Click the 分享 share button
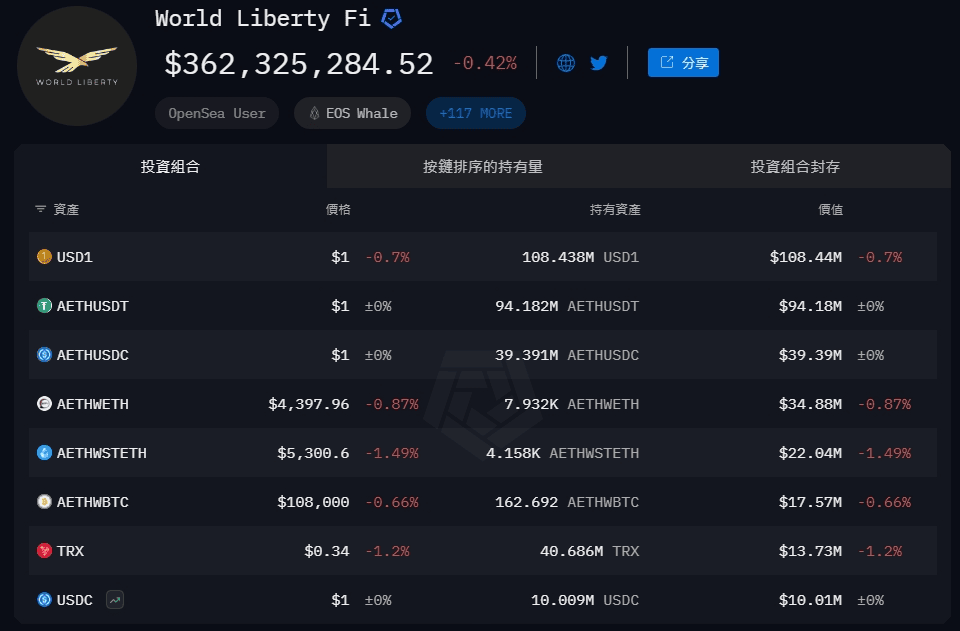Screen dimensions: 960x631 coord(683,63)
